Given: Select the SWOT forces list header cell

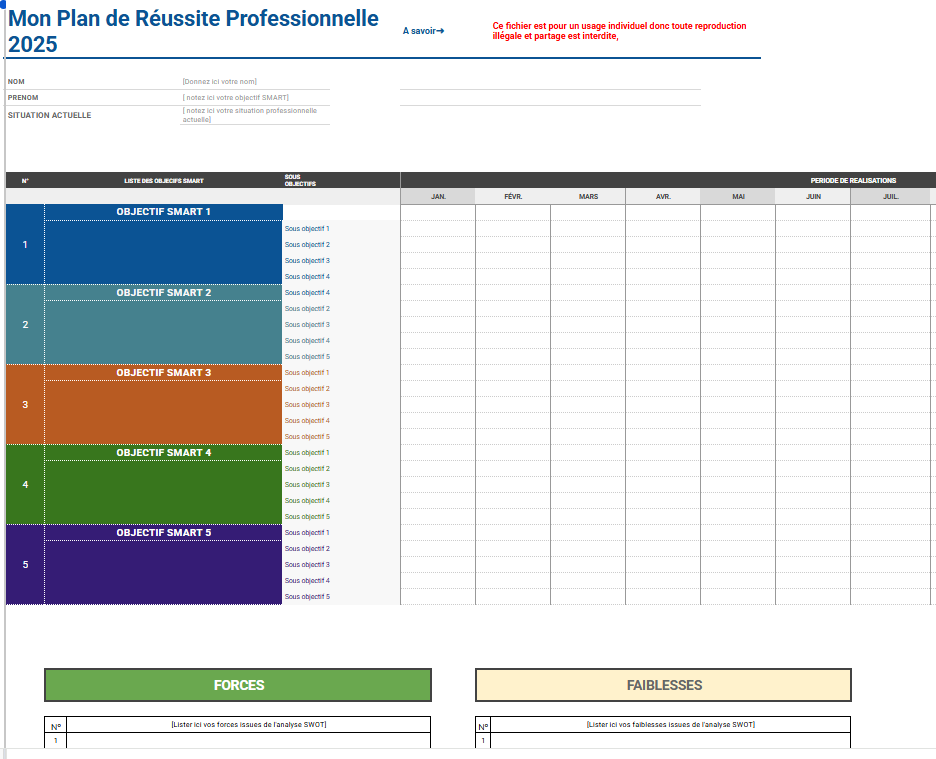Looking at the screenshot, I should 248,724.
